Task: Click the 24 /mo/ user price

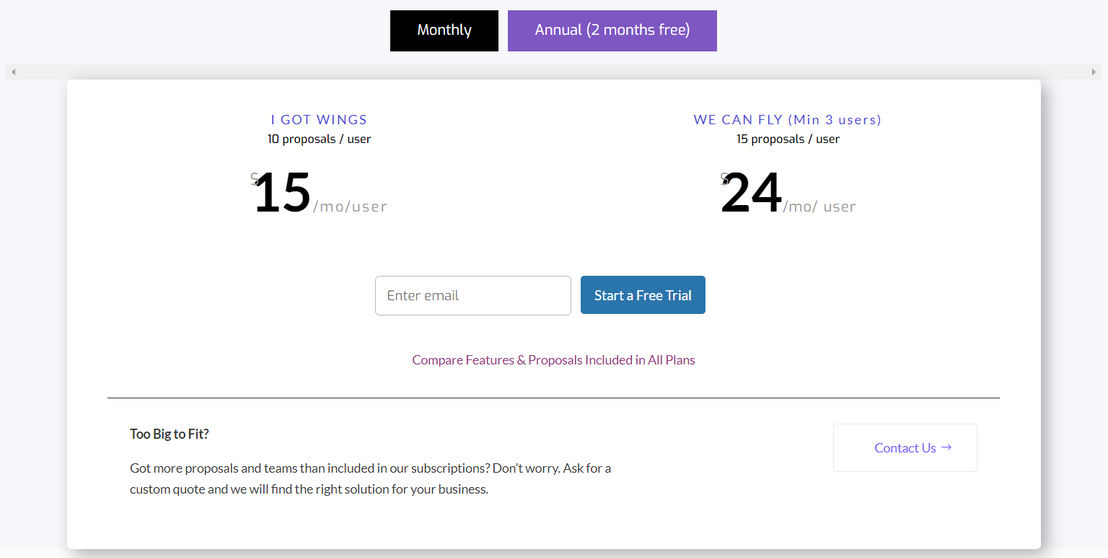Action: (x=788, y=193)
